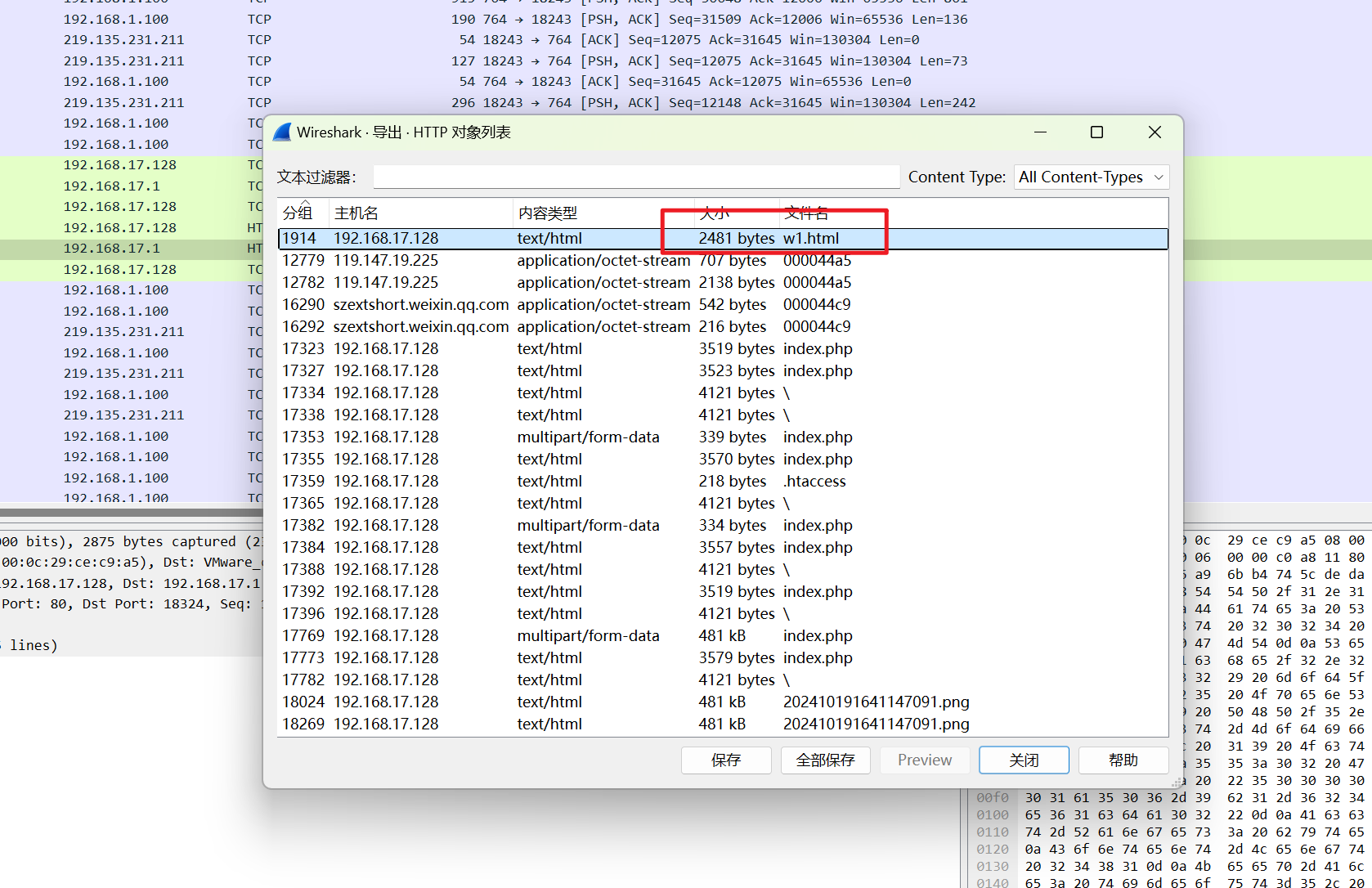Viewport: 1372px width, 888px height.
Task: Sort list by 内容类型 column
Action: pos(547,213)
